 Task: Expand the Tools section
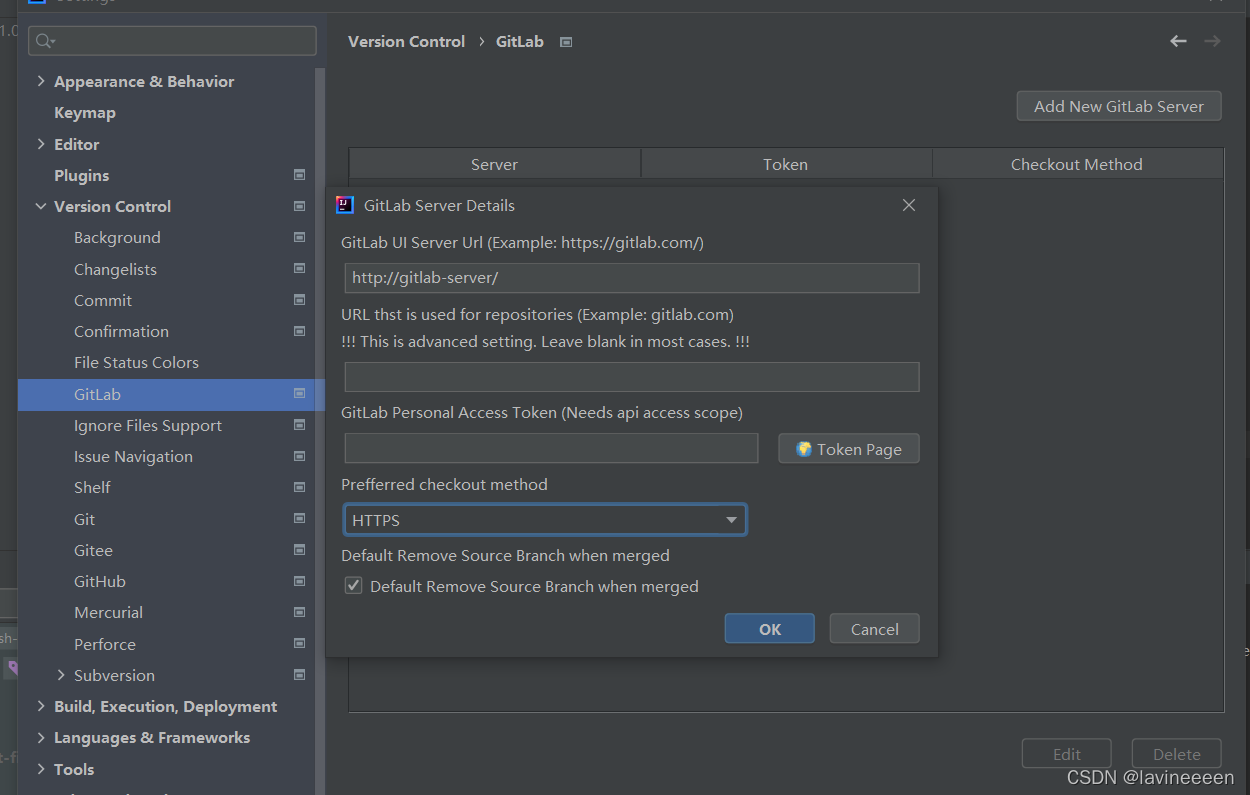pos(41,769)
